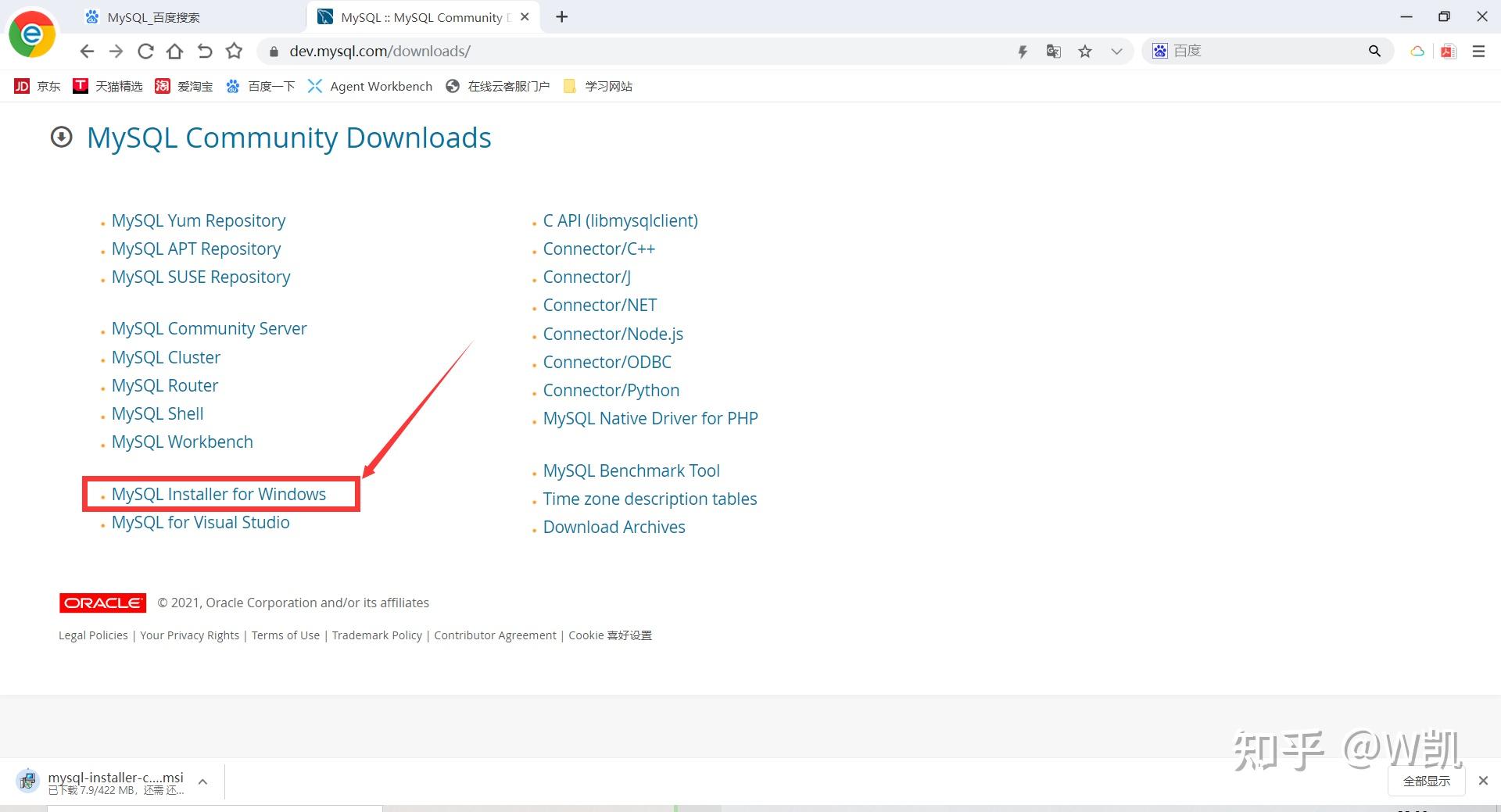Open a new browser tab

click(561, 17)
